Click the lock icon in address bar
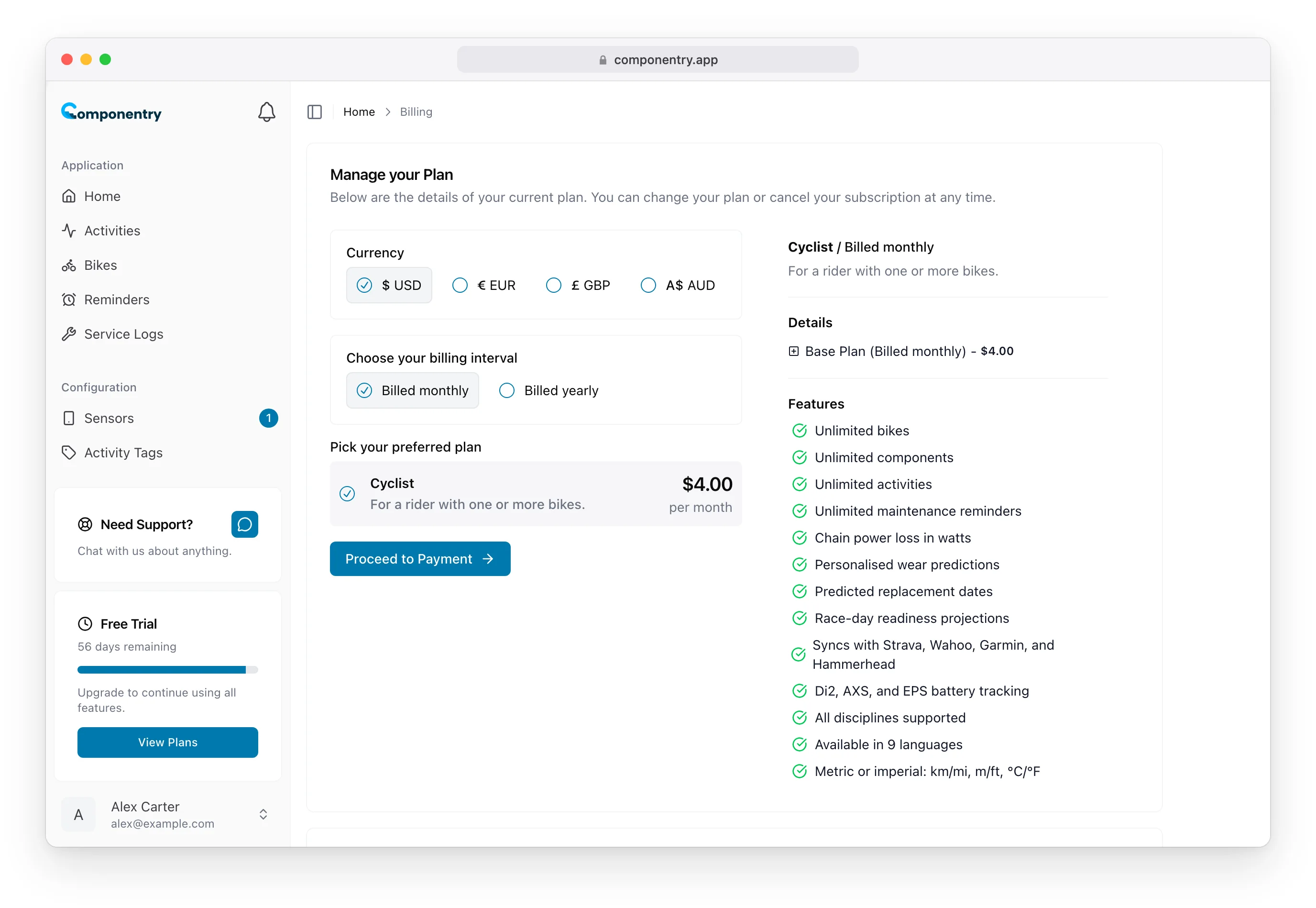The width and height of the screenshot is (1316, 908). coord(603,60)
